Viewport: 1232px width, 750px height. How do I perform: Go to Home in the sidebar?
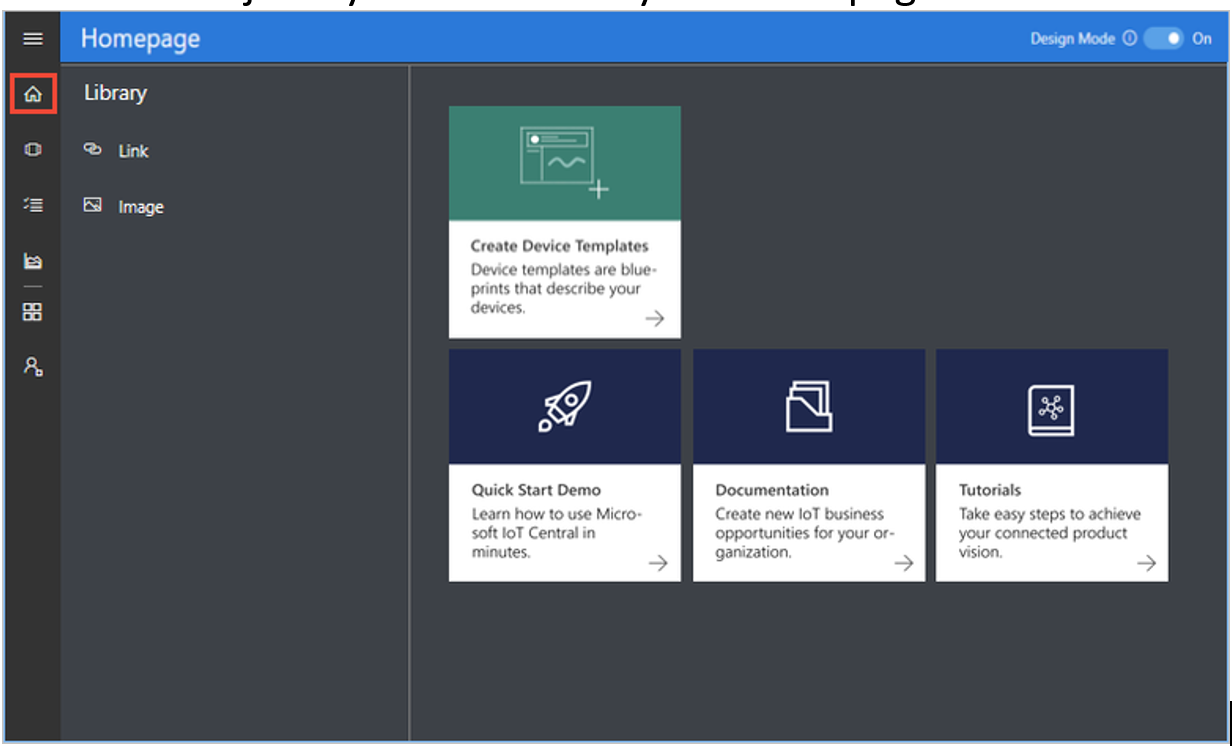[33, 94]
